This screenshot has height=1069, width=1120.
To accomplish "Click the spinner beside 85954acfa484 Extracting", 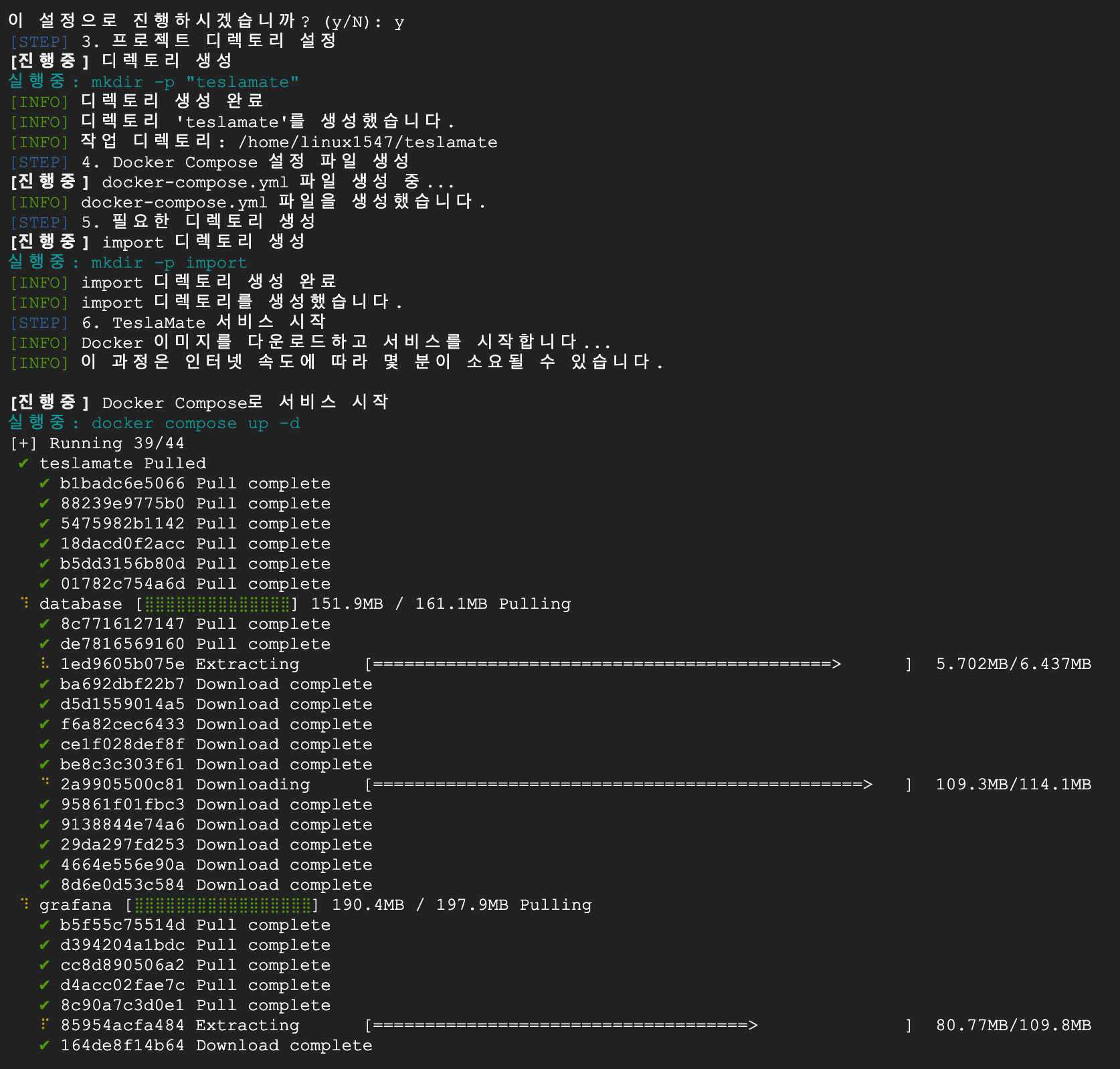I will 45,1024.
